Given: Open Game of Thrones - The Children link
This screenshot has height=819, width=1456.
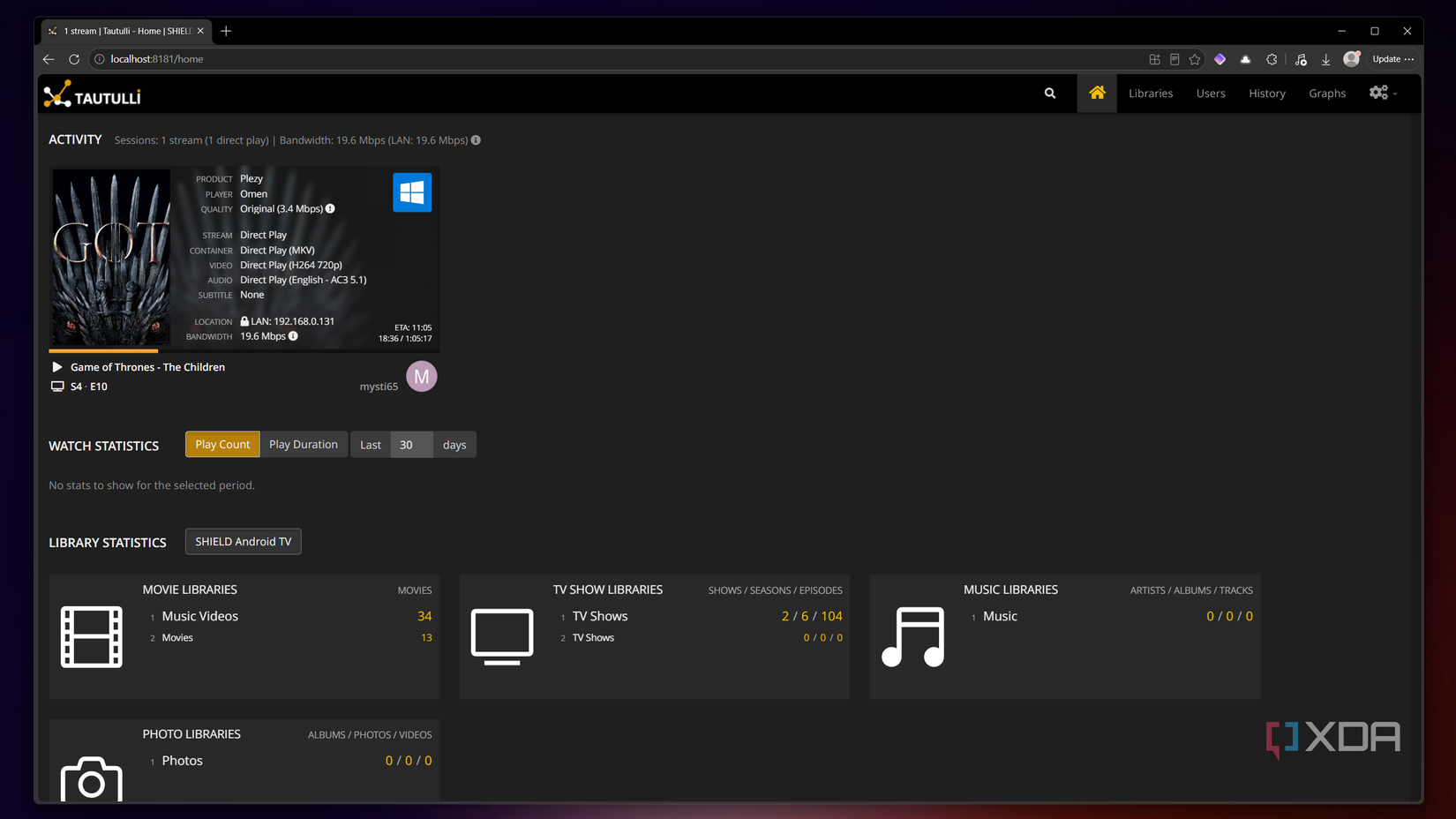Looking at the screenshot, I should pyautogui.click(x=147, y=367).
